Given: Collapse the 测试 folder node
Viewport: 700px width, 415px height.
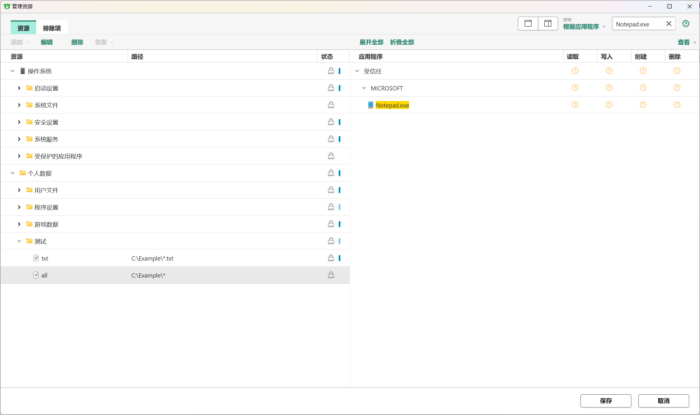Looking at the screenshot, I should tap(19, 241).
